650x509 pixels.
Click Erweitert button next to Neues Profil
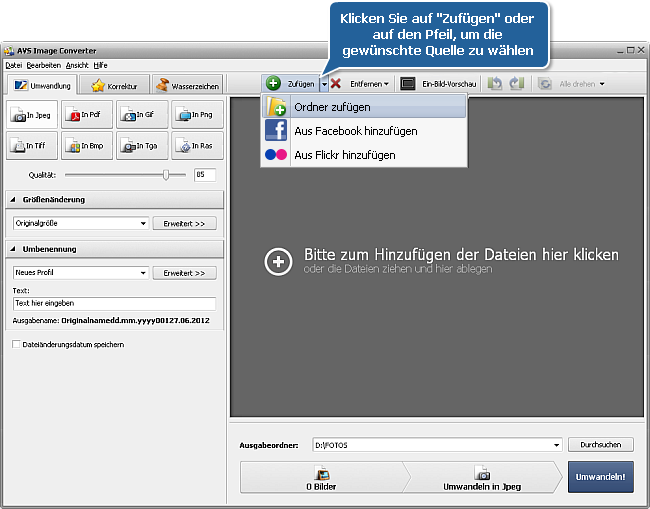pos(184,273)
